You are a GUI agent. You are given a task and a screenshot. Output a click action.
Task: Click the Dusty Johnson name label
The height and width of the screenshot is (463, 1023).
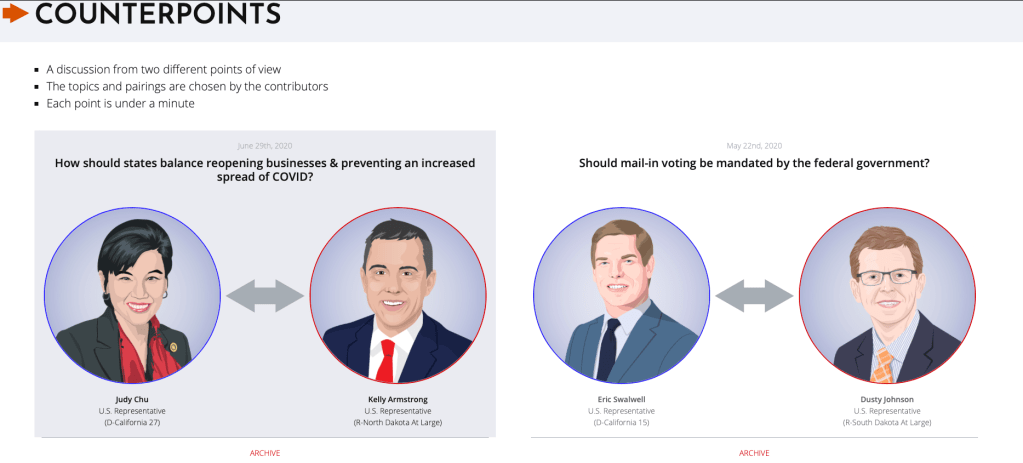[887, 399]
